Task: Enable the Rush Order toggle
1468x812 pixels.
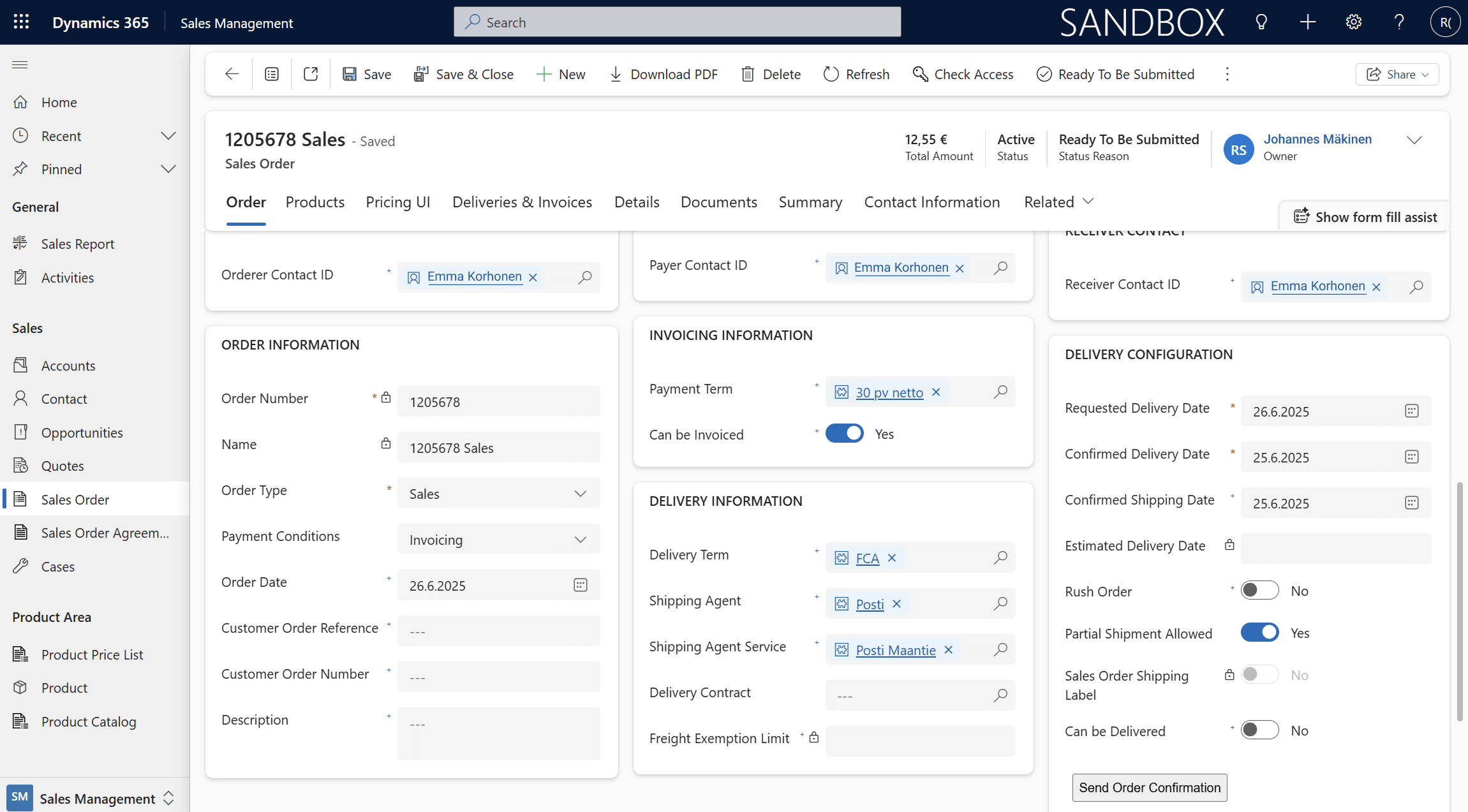Action: pos(1259,591)
